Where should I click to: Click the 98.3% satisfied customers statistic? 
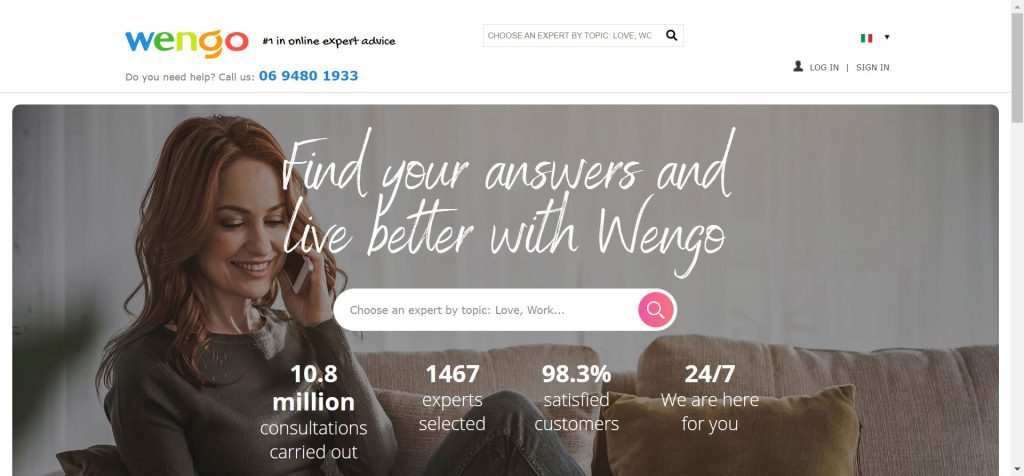point(577,398)
